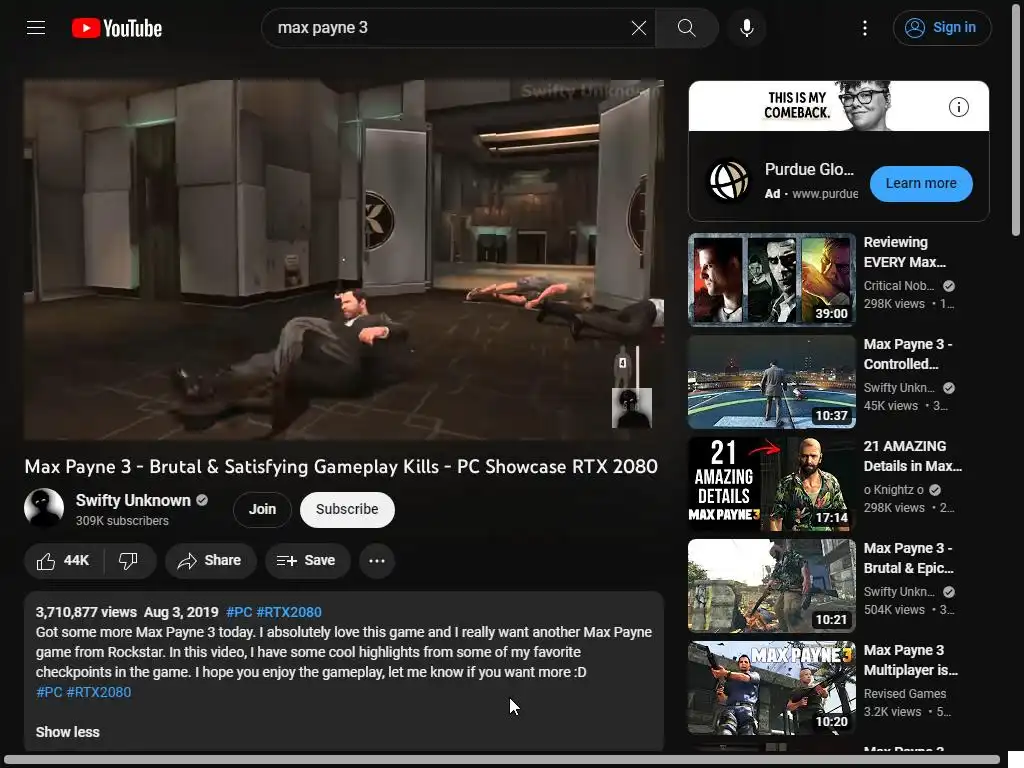
Task: Clear search text with X icon
Action: pyautogui.click(x=639, y=27)
